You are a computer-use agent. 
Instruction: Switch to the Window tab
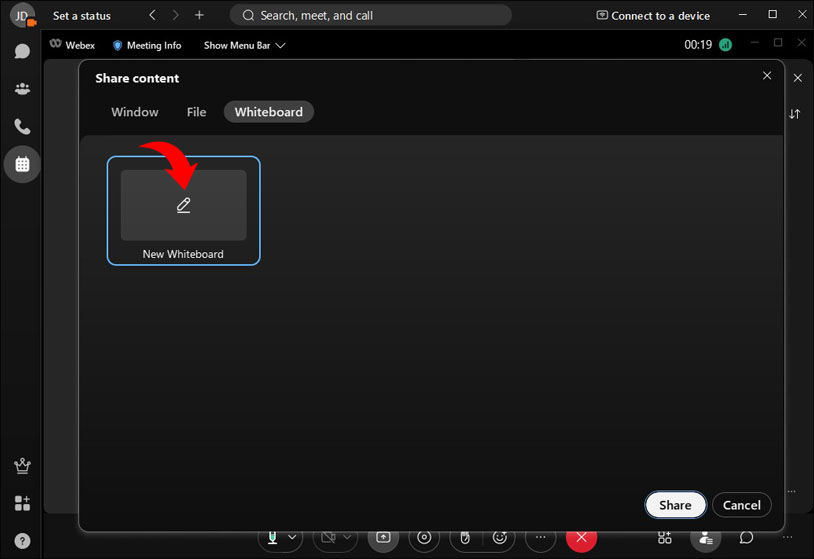[134, 112]
